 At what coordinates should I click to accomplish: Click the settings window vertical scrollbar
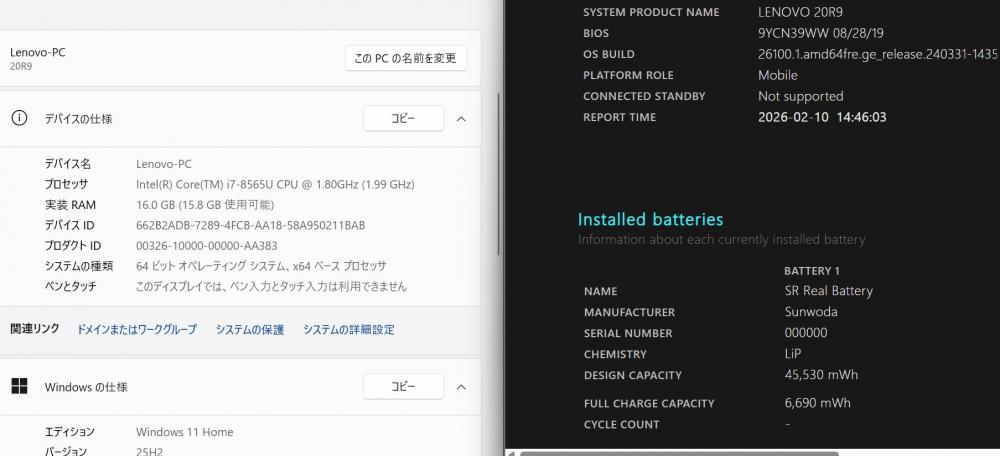coord(499,172)
